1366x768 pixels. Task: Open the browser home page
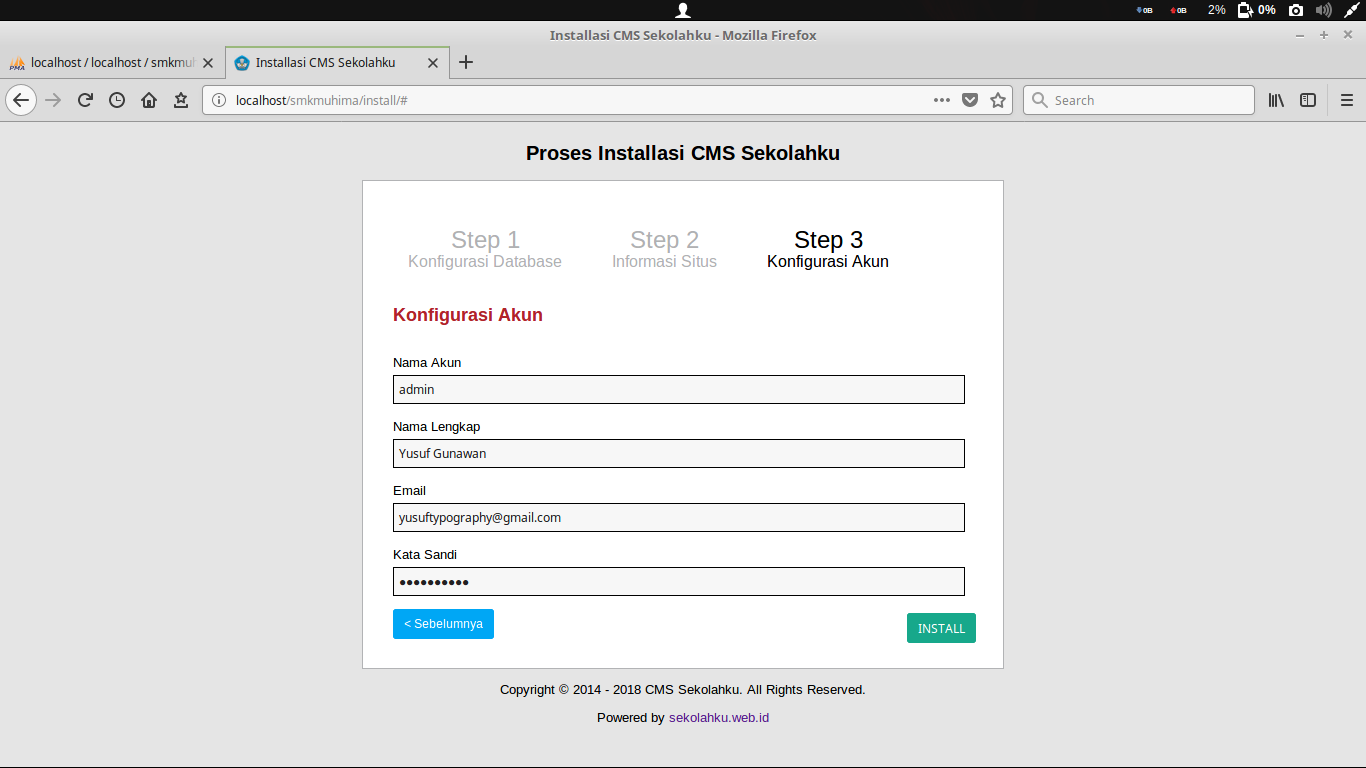pyautogui.click(x=149, y=100)
